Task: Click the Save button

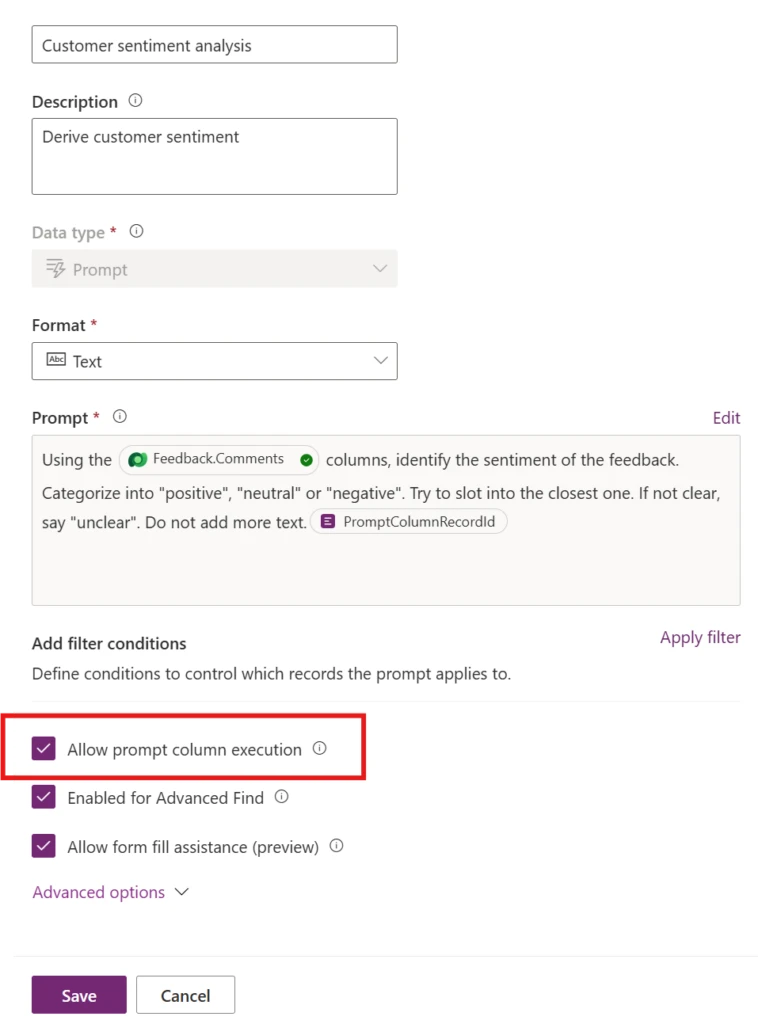Action: point(79,995)
